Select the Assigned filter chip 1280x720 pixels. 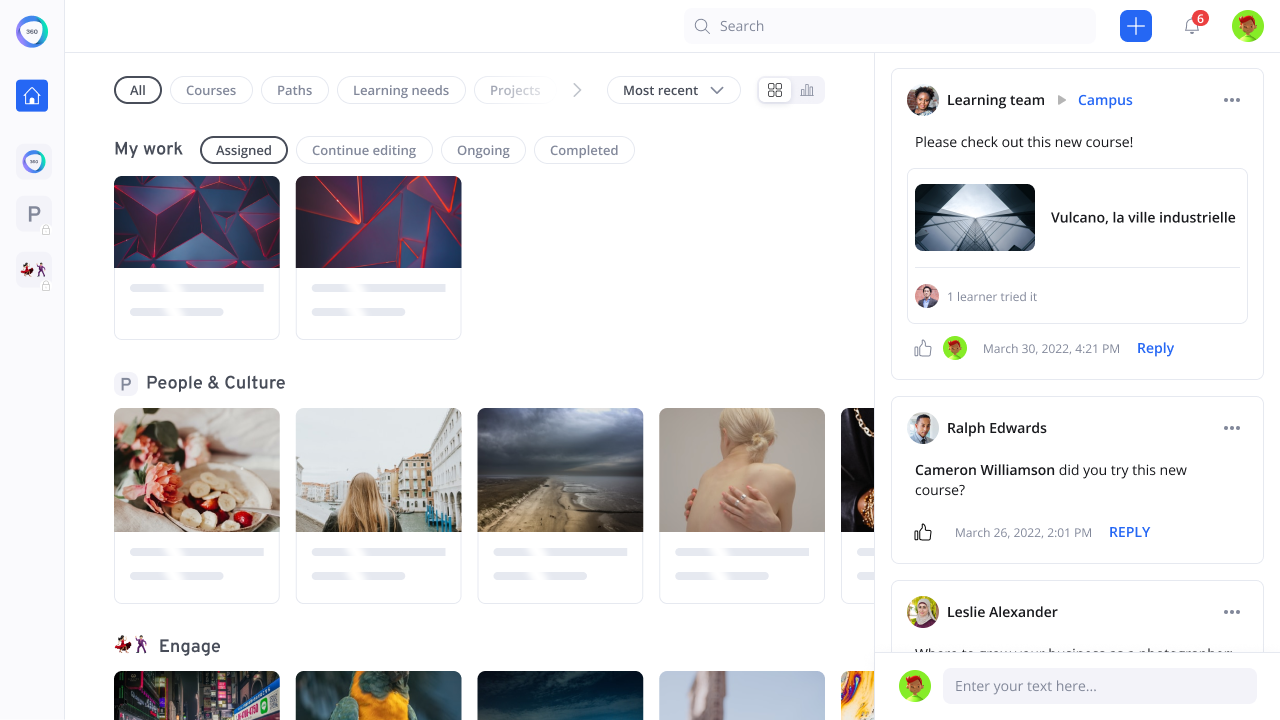244,150
